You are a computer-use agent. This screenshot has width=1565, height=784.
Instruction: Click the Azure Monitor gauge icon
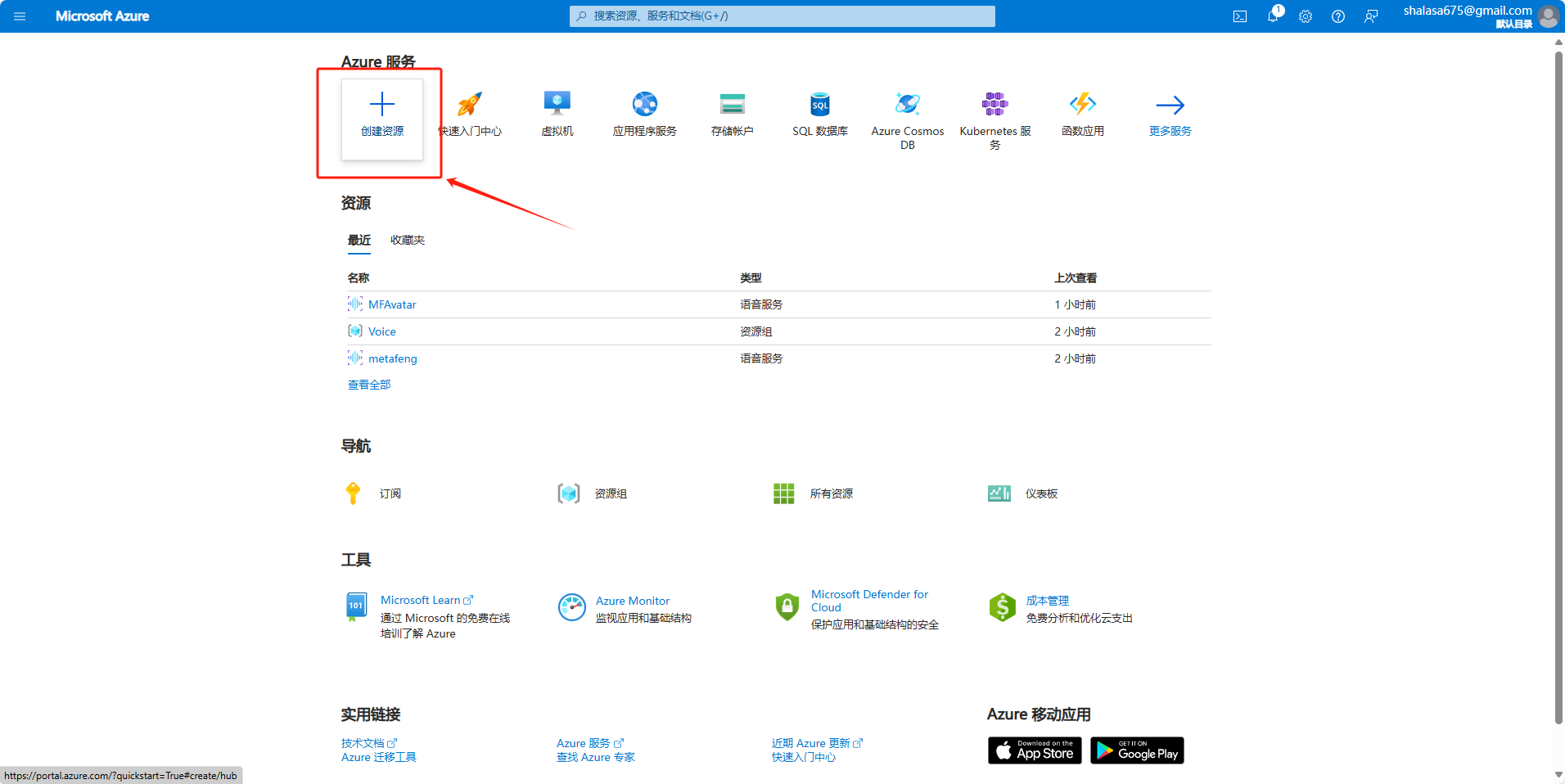[572, 607]
